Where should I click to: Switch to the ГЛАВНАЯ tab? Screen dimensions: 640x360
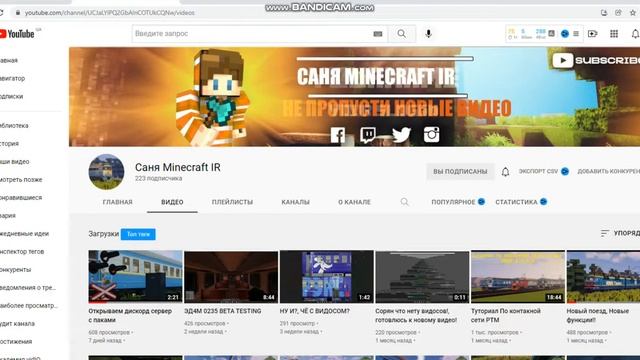[118, 202]
